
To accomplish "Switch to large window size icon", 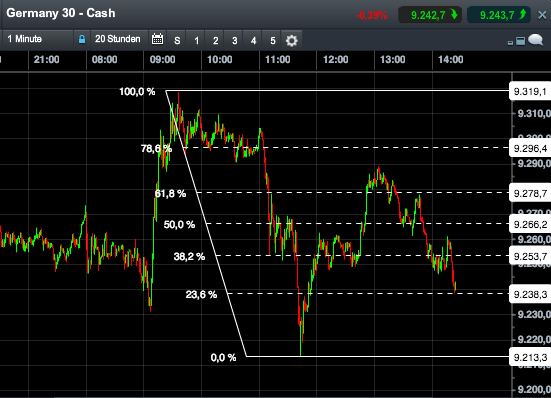I will click(x=520, y=41).
